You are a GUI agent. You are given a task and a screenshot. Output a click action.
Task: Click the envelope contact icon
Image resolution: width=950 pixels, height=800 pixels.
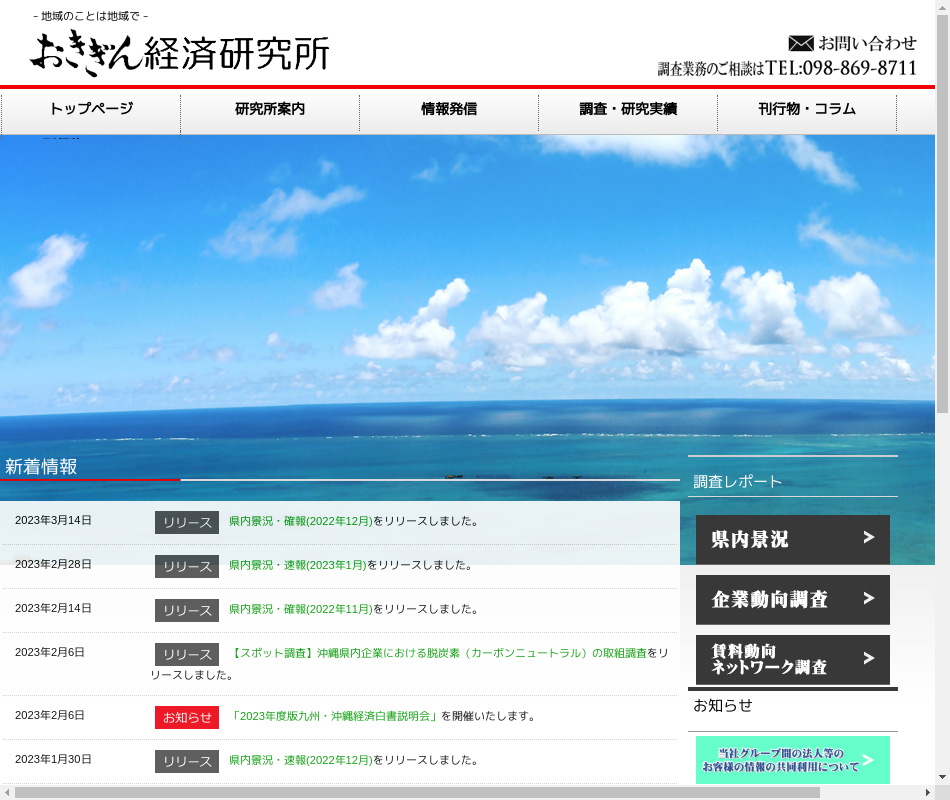pos(801,43)
